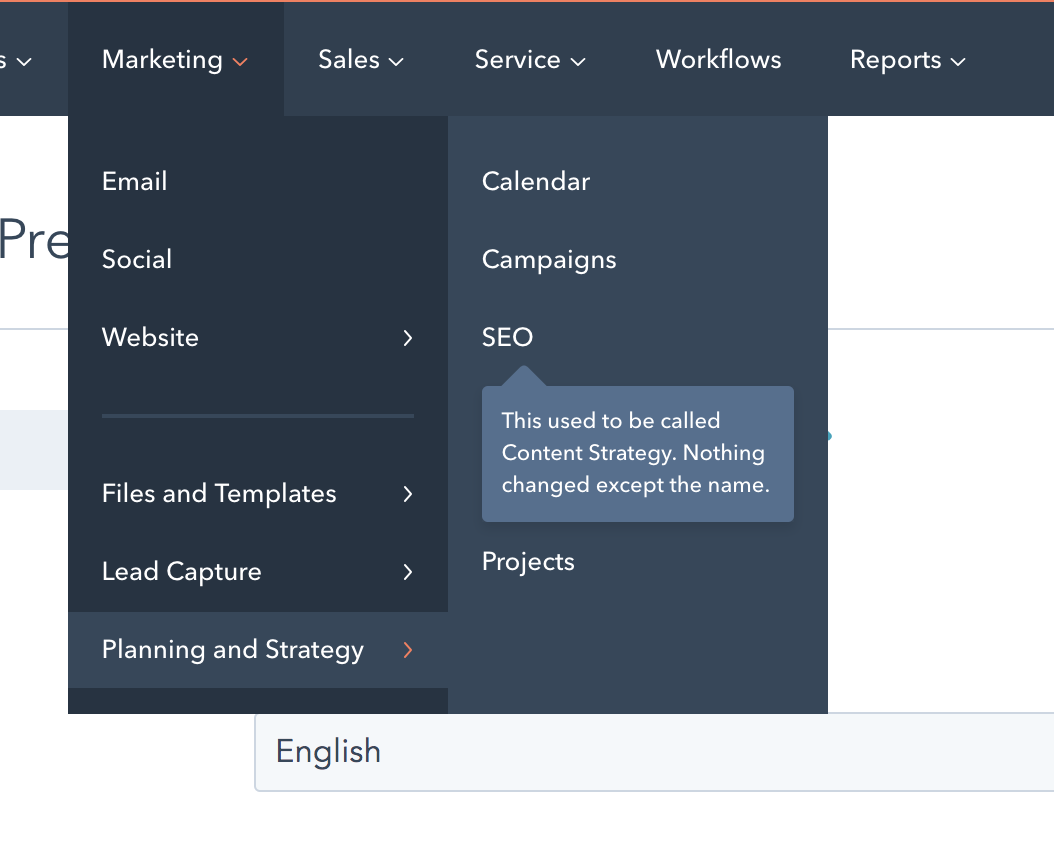
Task: Expand the Service dropdown menu
Action: click(529, 60)
